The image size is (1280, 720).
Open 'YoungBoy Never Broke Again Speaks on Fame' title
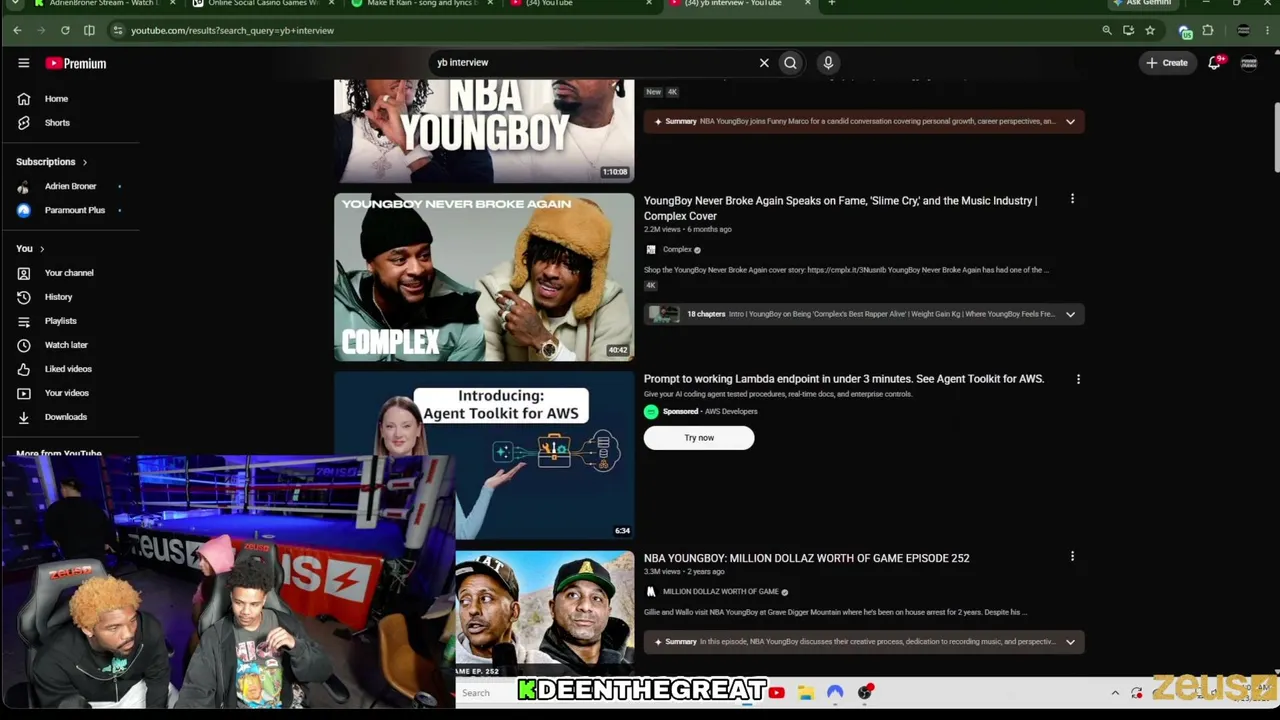click(840, 208)
